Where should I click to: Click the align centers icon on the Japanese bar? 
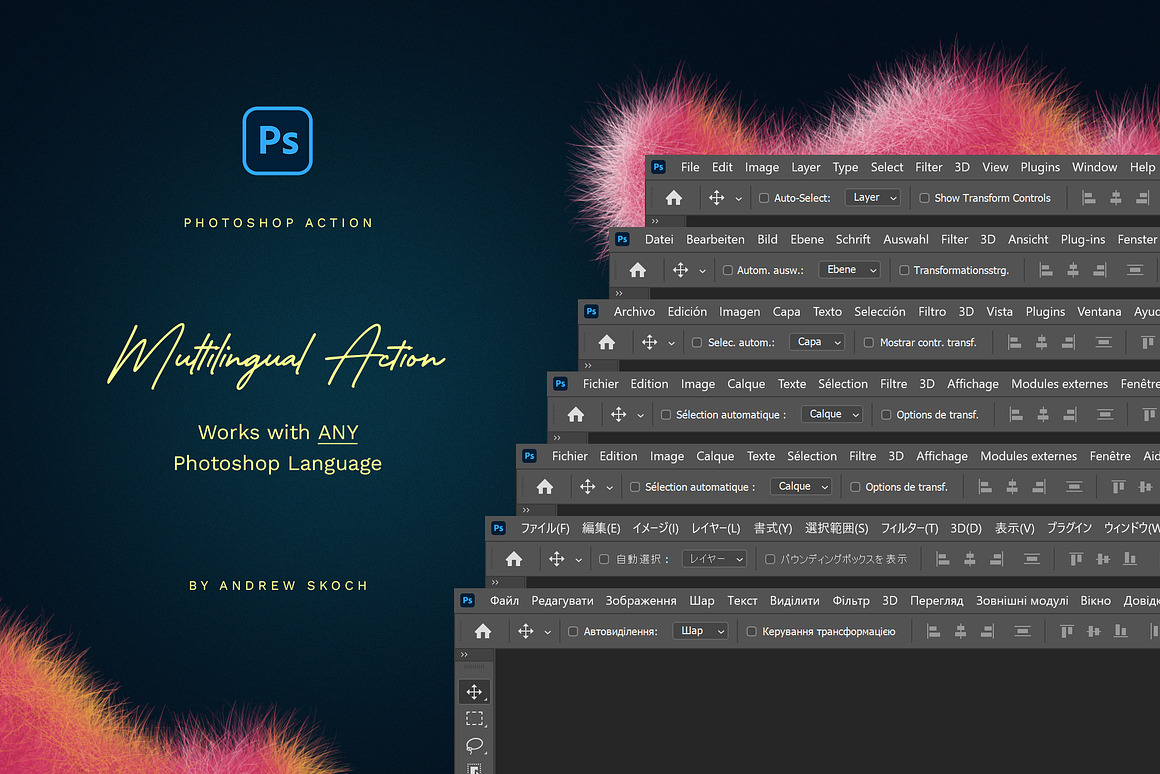coord(969,559)
